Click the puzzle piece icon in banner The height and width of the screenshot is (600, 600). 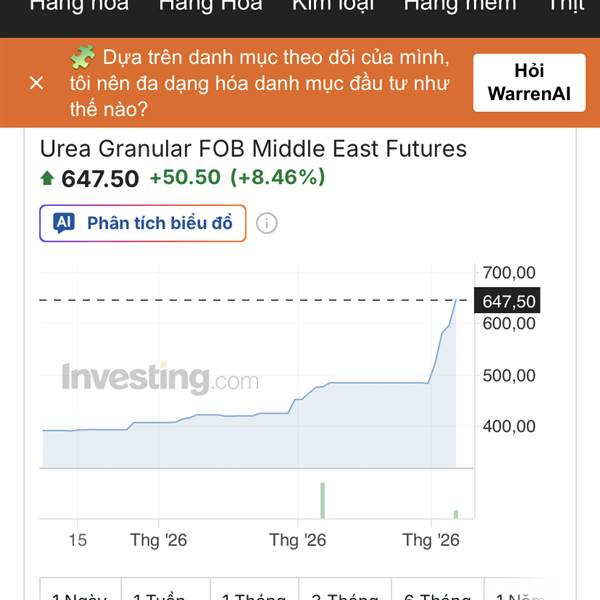[x=83, y=57]
